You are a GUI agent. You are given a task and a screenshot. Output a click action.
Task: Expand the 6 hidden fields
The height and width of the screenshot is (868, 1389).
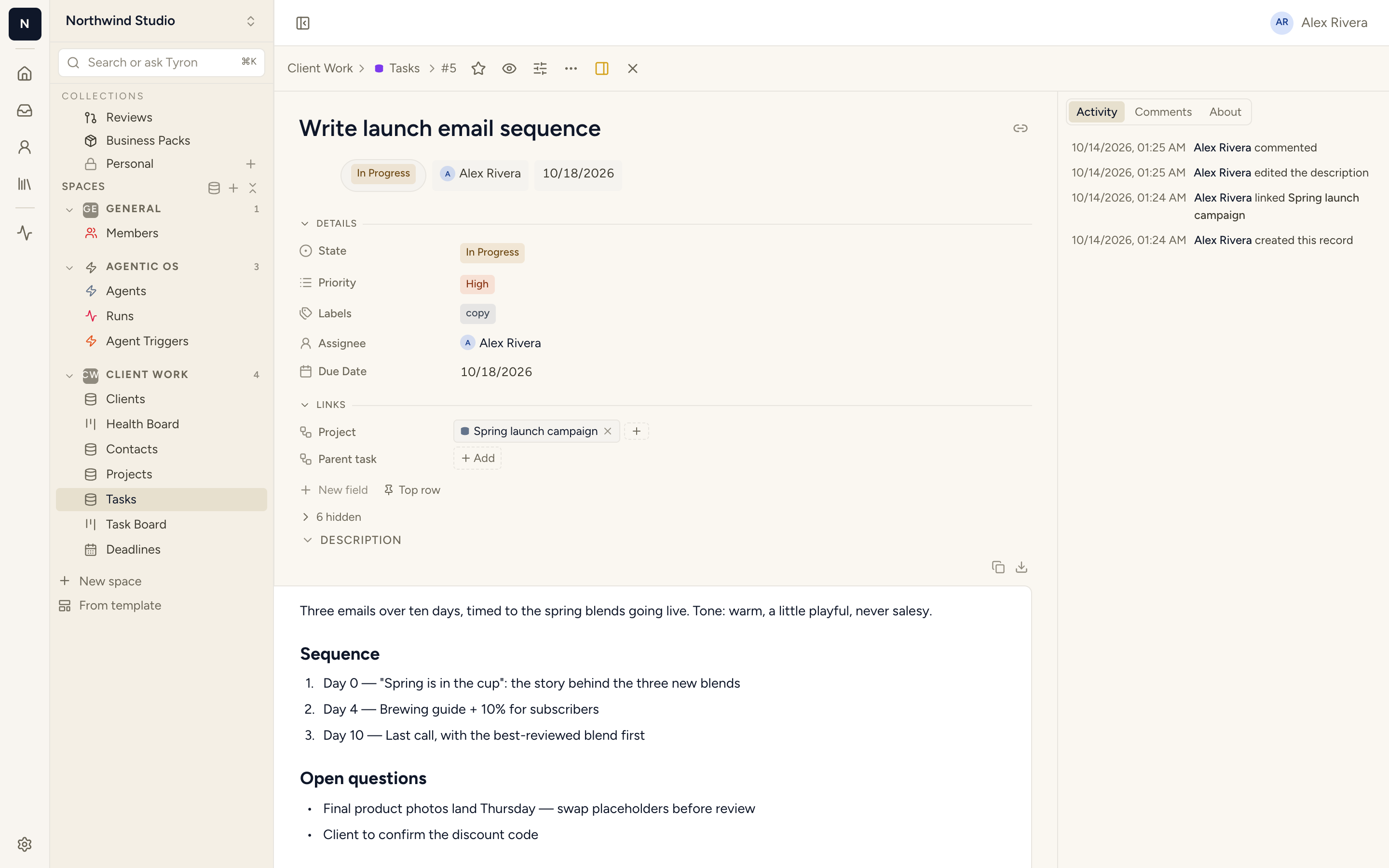(331, 516)
